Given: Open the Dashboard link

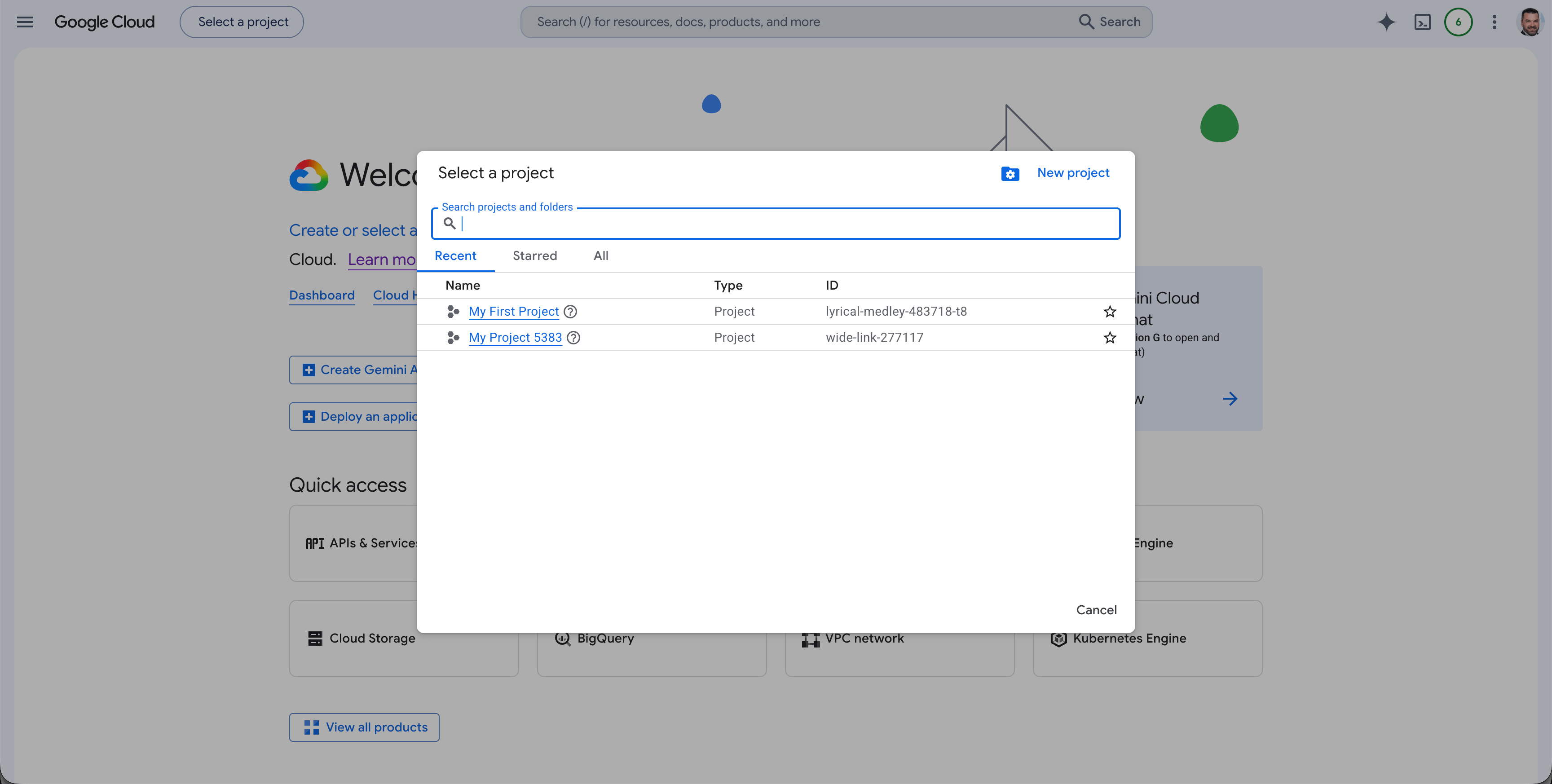Looking at the screenshot, I should coord(322,295).
